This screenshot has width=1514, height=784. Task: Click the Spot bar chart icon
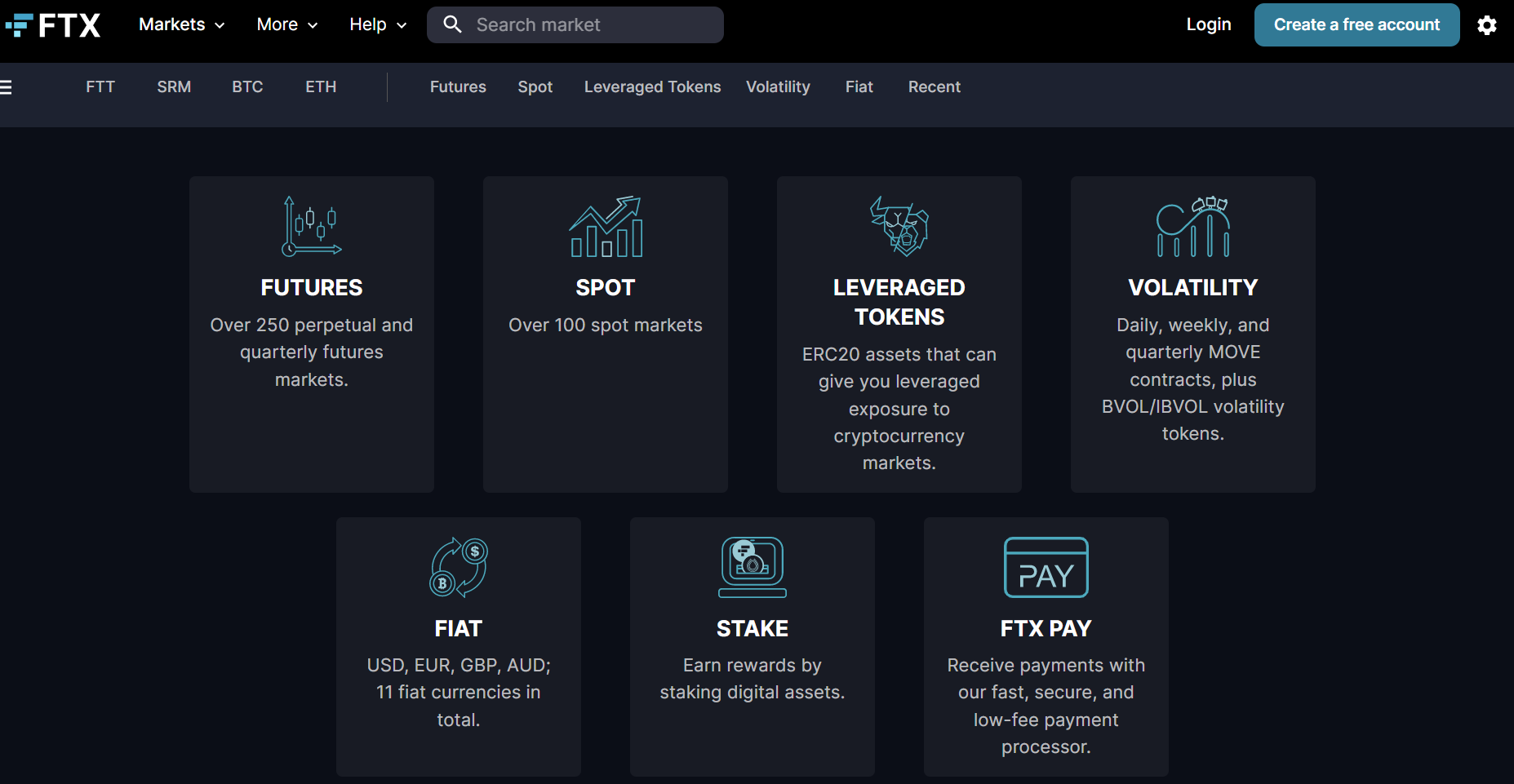pyautogui.click(x=606, y=227)
